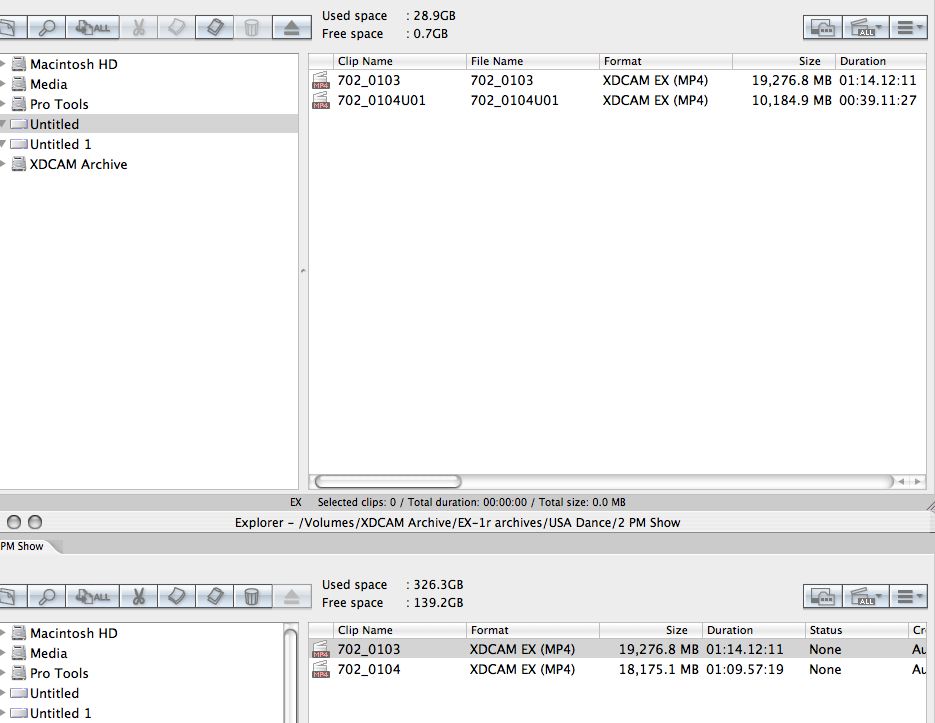Eject the volume in upper Explorer toolbar
Viewport: 935px width, 723px height.
click(x=292, y=27)
